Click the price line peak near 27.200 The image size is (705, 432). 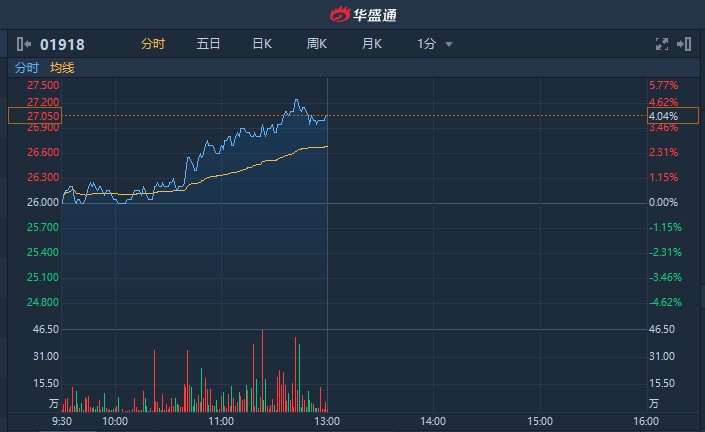pos(297,100)
